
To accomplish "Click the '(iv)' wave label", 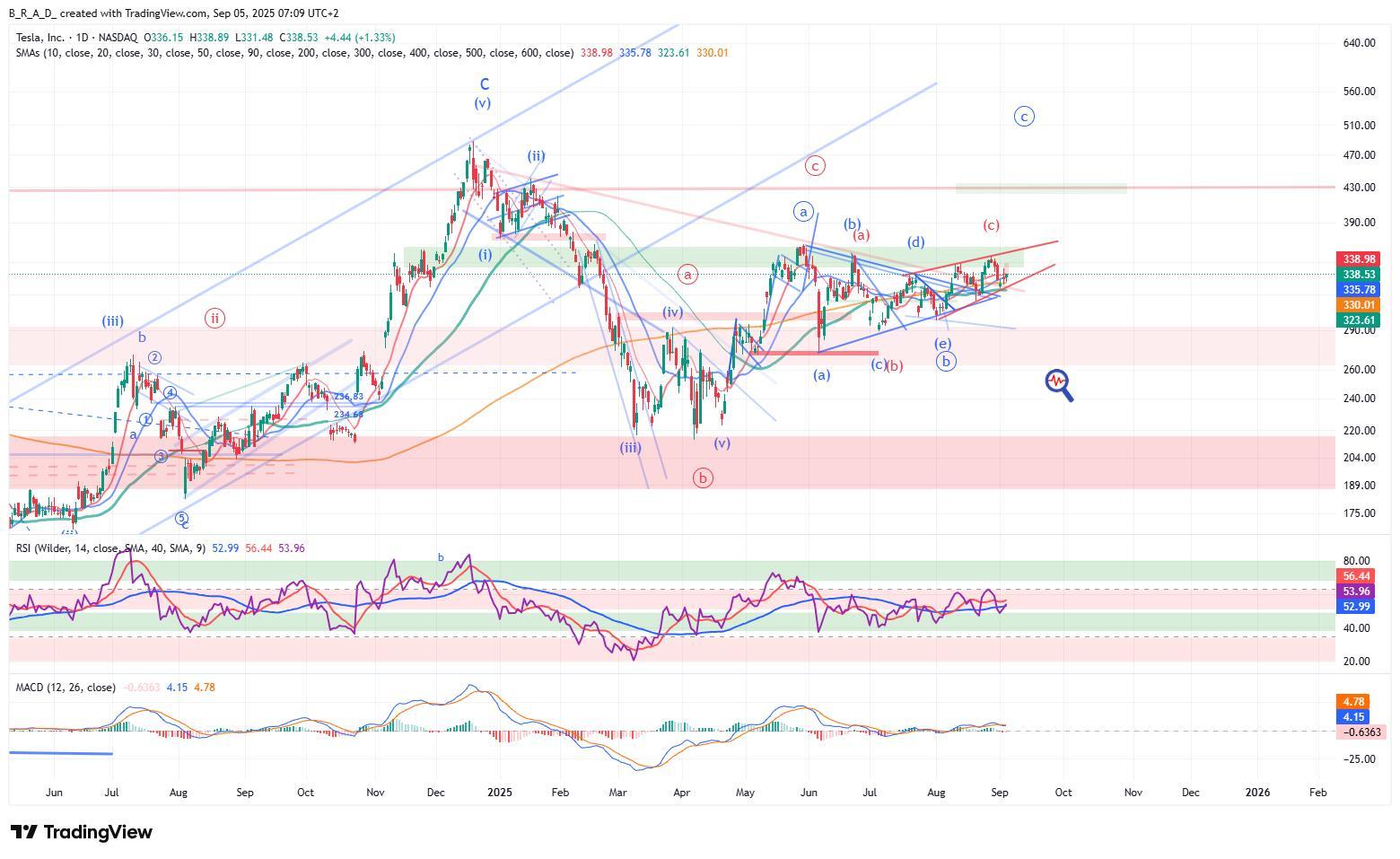I will coord(673,312).
